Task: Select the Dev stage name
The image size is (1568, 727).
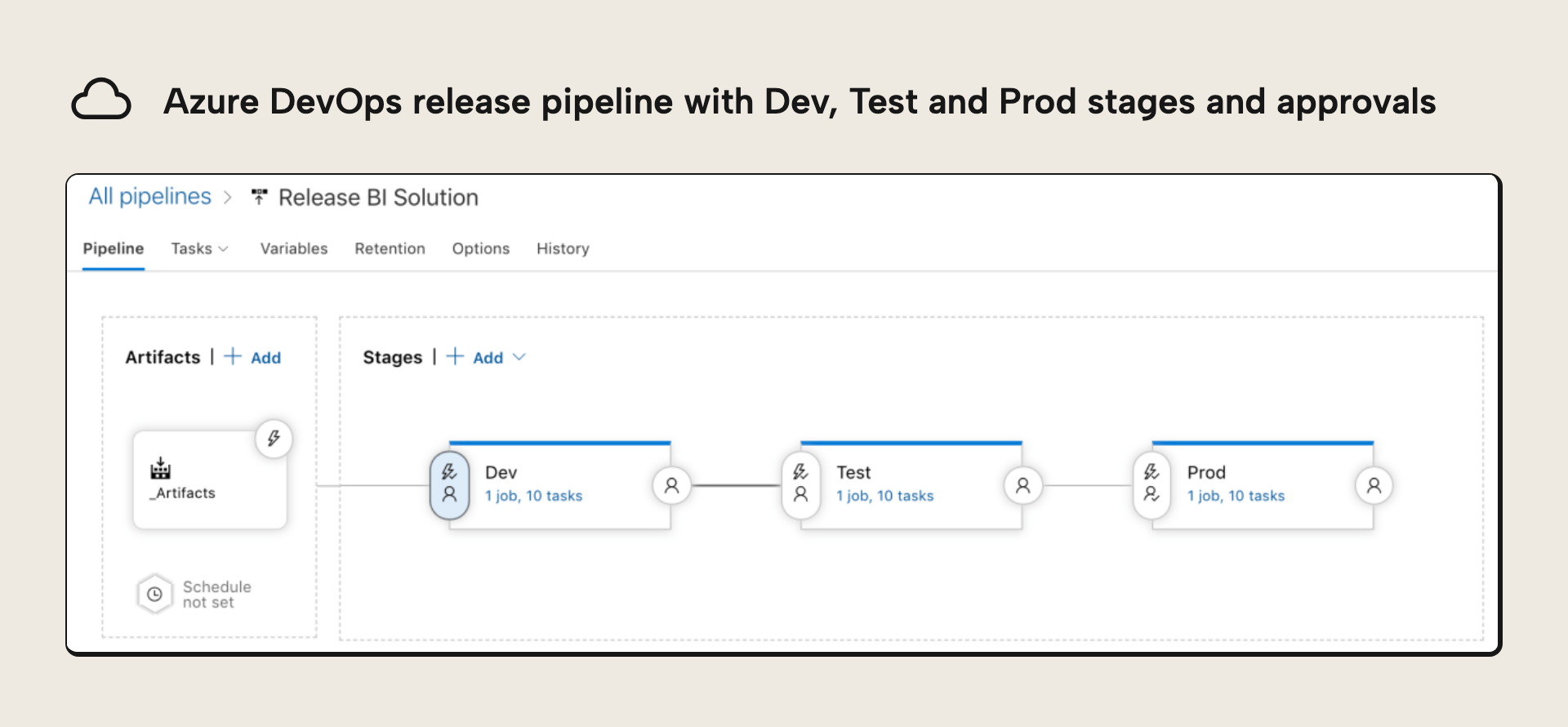Action: 501,472
